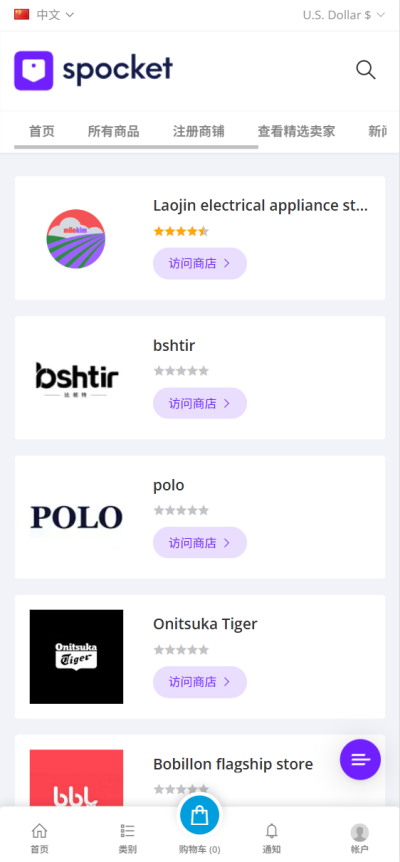Click the Spocket logo
Screen dimensions: 400x862
(x=93, y=70)
